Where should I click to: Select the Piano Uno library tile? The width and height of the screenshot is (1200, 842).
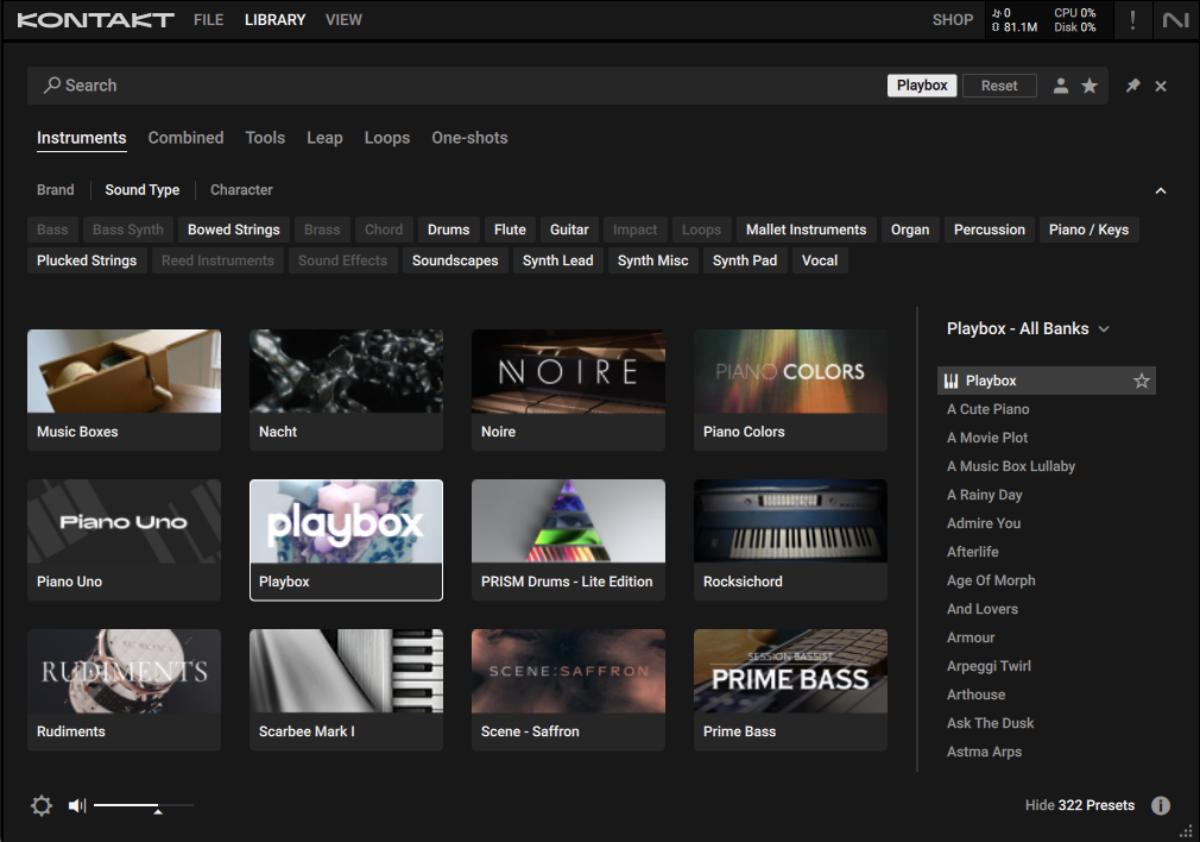tap(124, 540)
